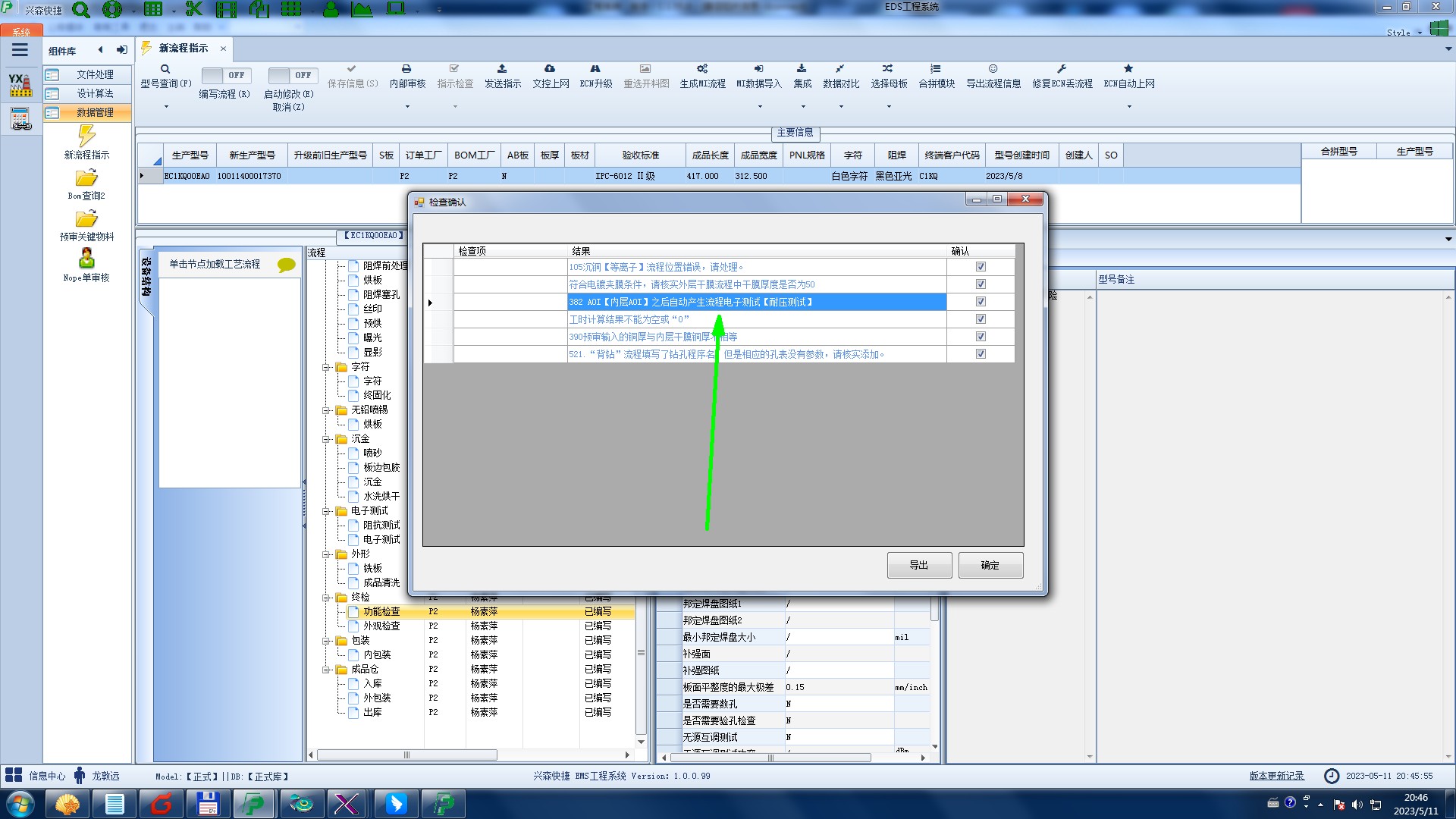Click the Nope单审核 person icon
The width and height of the screenshot is (1456, 819).
click(86, 259)
